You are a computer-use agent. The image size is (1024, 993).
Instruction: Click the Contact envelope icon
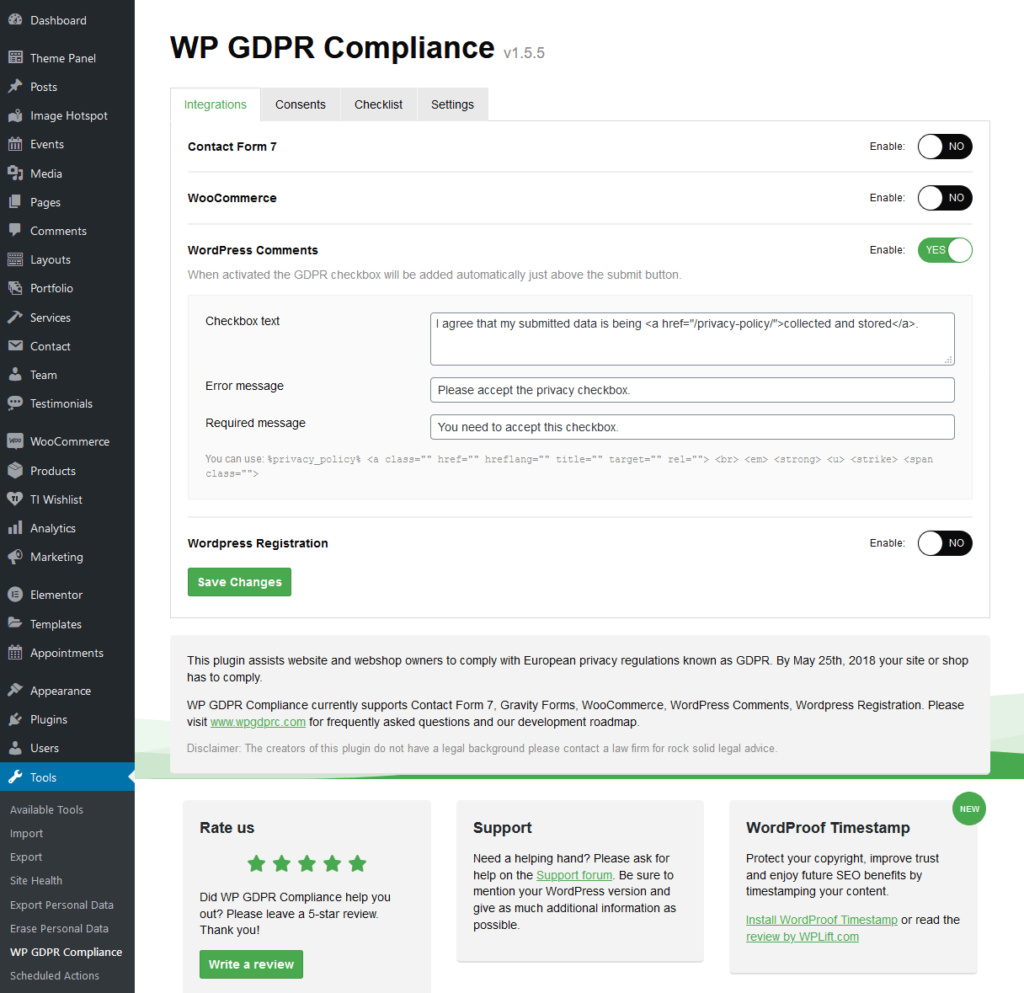(15, 346)
